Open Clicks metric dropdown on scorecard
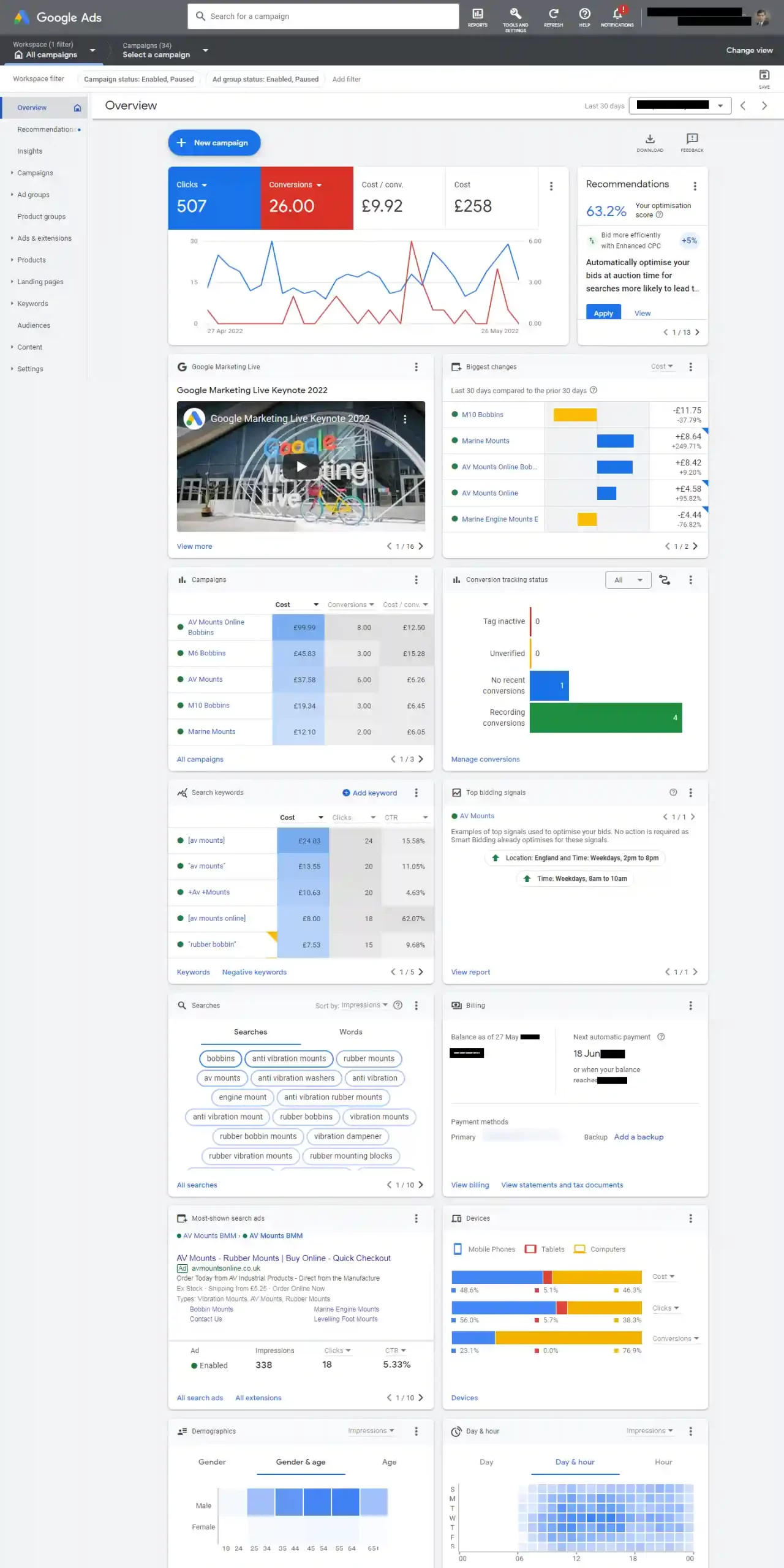Viewport: 784px width, 1568px height. click(192, 184)
